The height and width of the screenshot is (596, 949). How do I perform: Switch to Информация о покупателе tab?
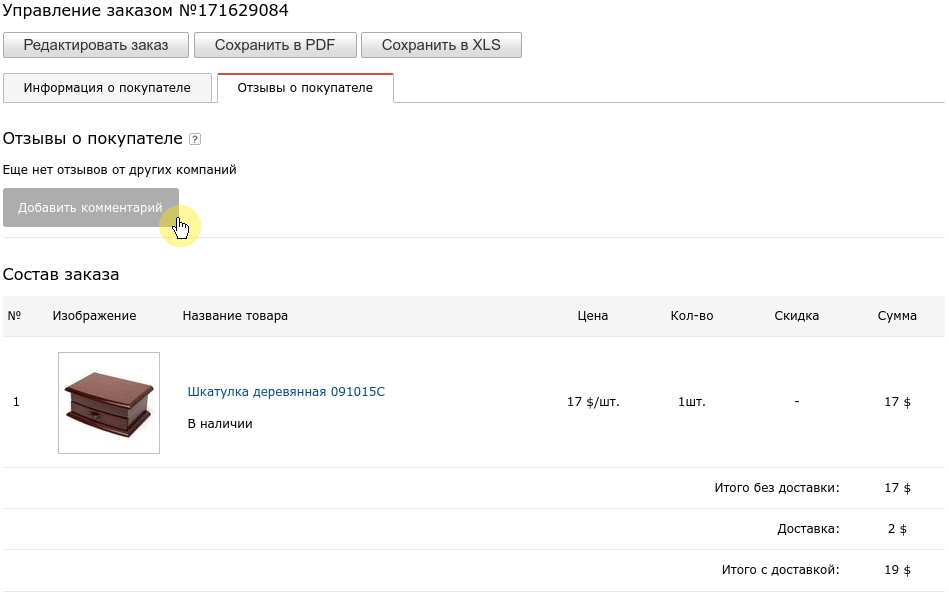click(107, 88)
